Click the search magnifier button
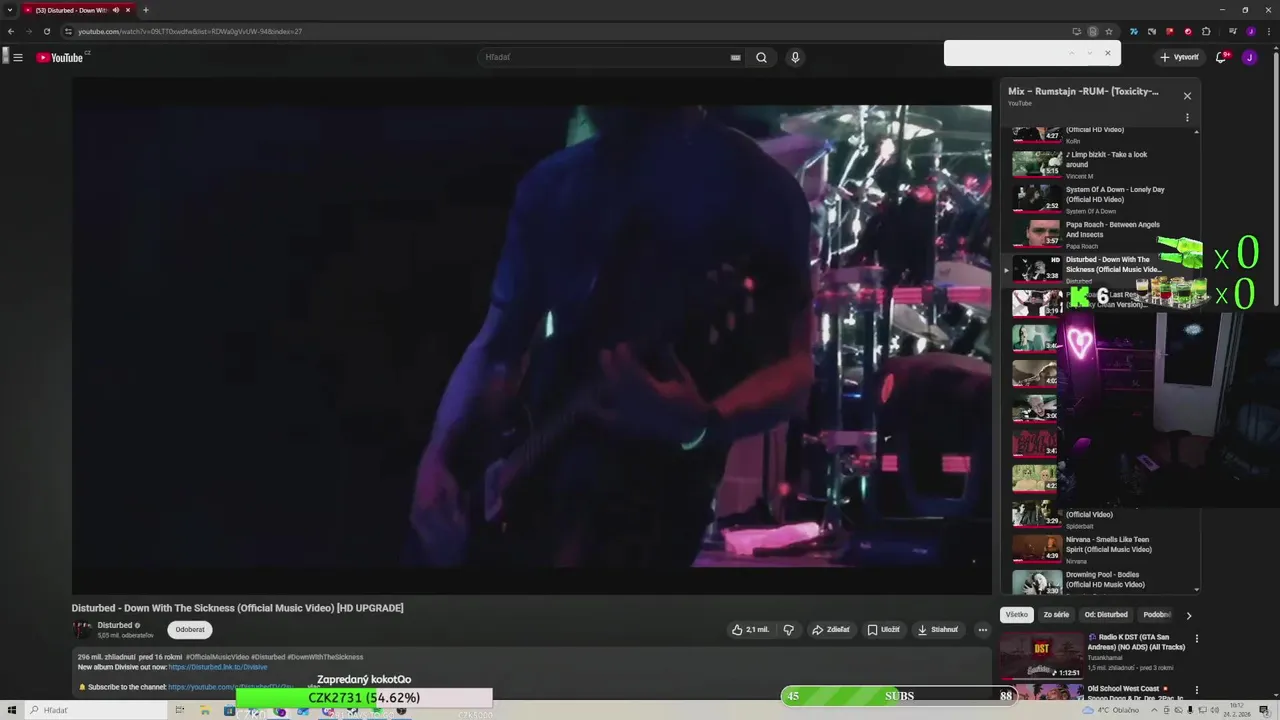The height and width of the screenshot is (720, 1280). click(761, 57)
